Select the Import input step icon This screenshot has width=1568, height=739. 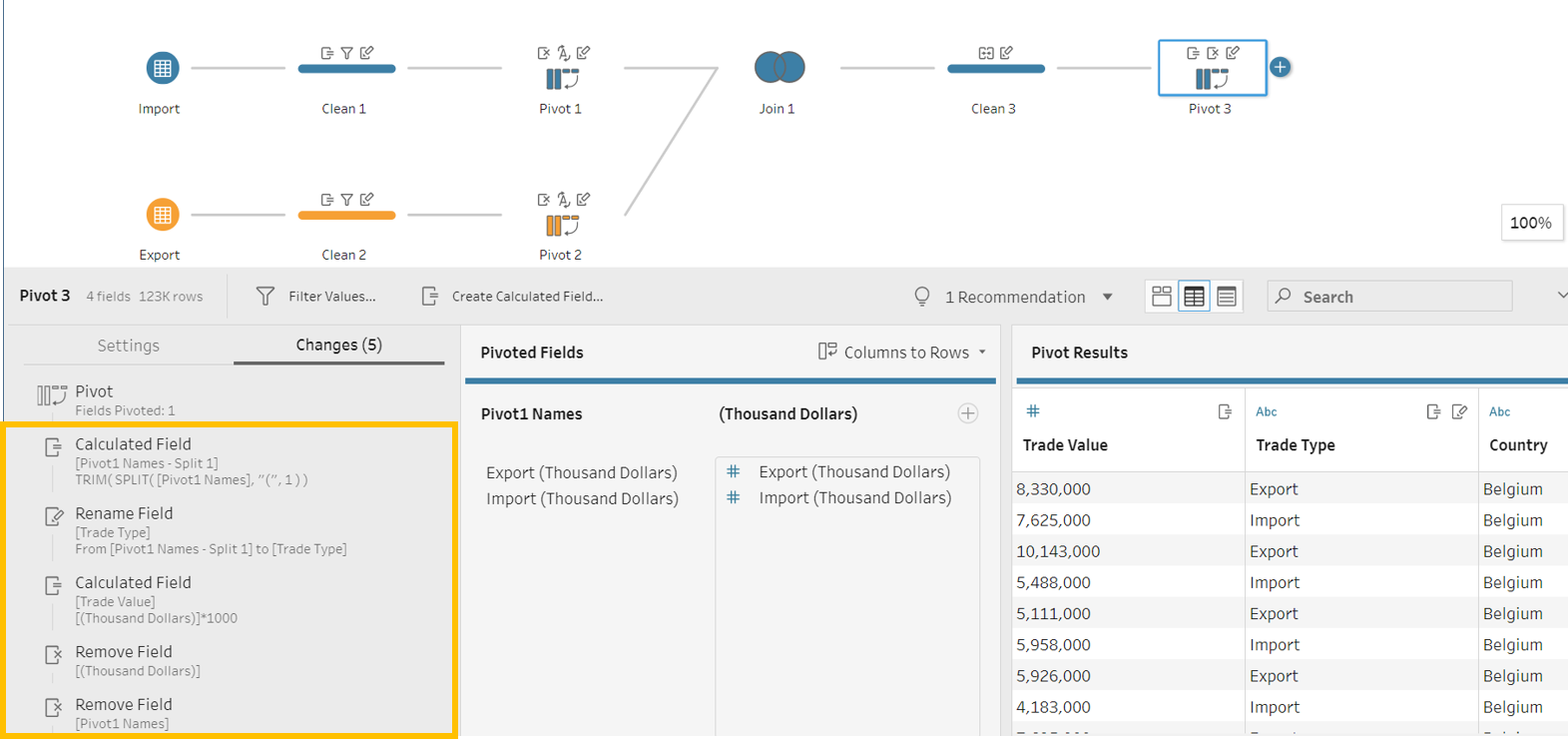162,68
